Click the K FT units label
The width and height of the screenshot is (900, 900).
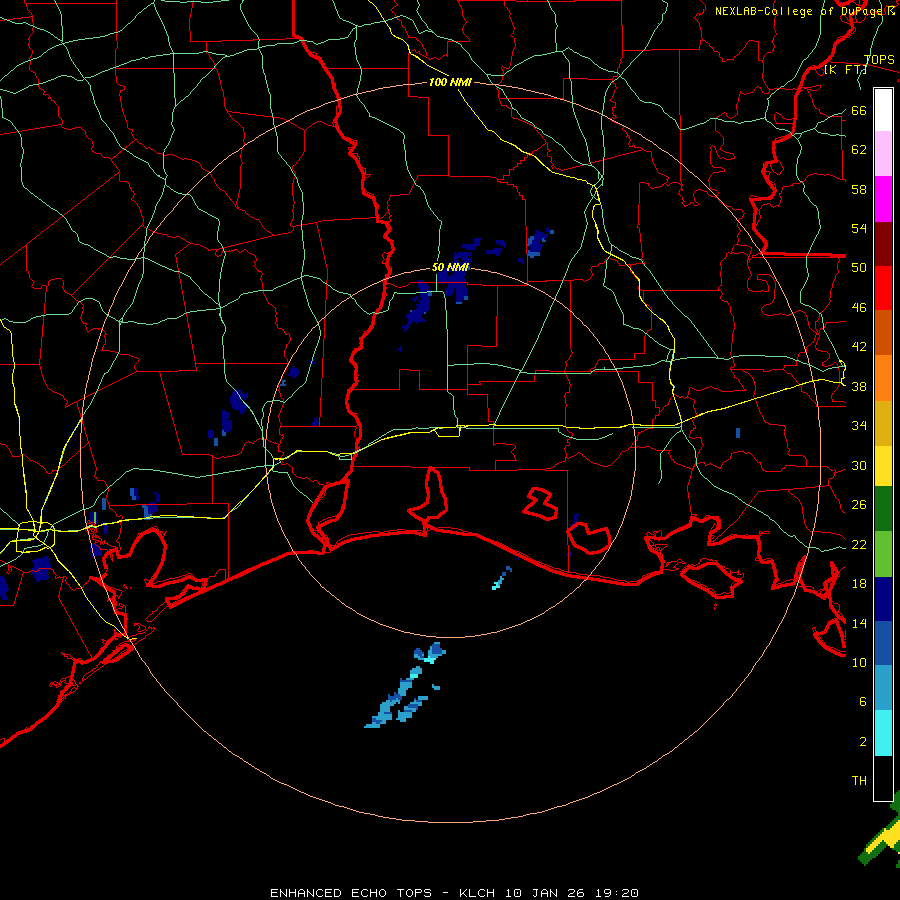point(845,70)
